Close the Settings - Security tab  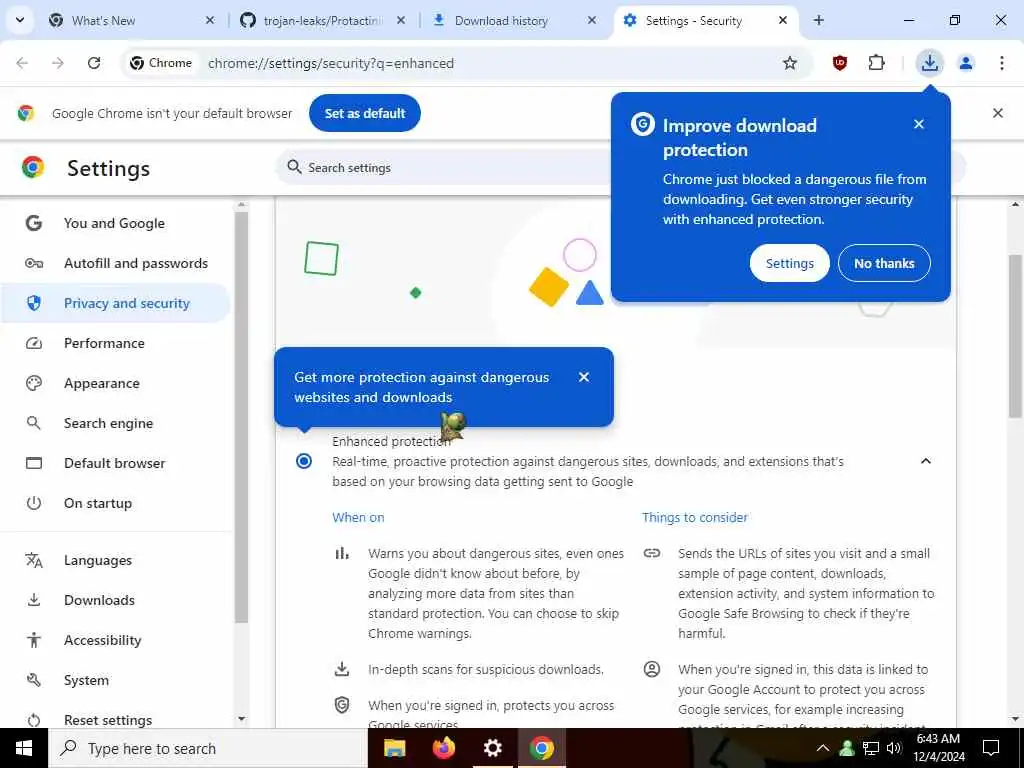coord(783,21)
